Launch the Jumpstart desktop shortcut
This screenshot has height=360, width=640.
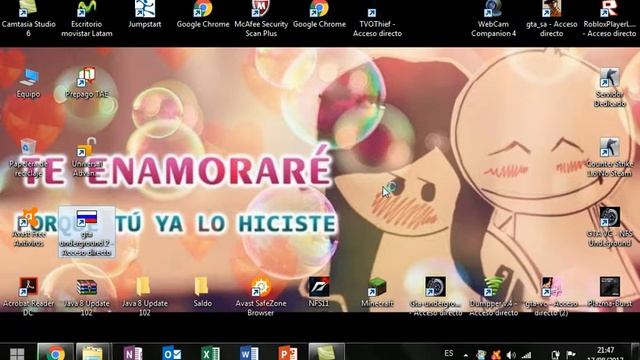coord(144,14)
